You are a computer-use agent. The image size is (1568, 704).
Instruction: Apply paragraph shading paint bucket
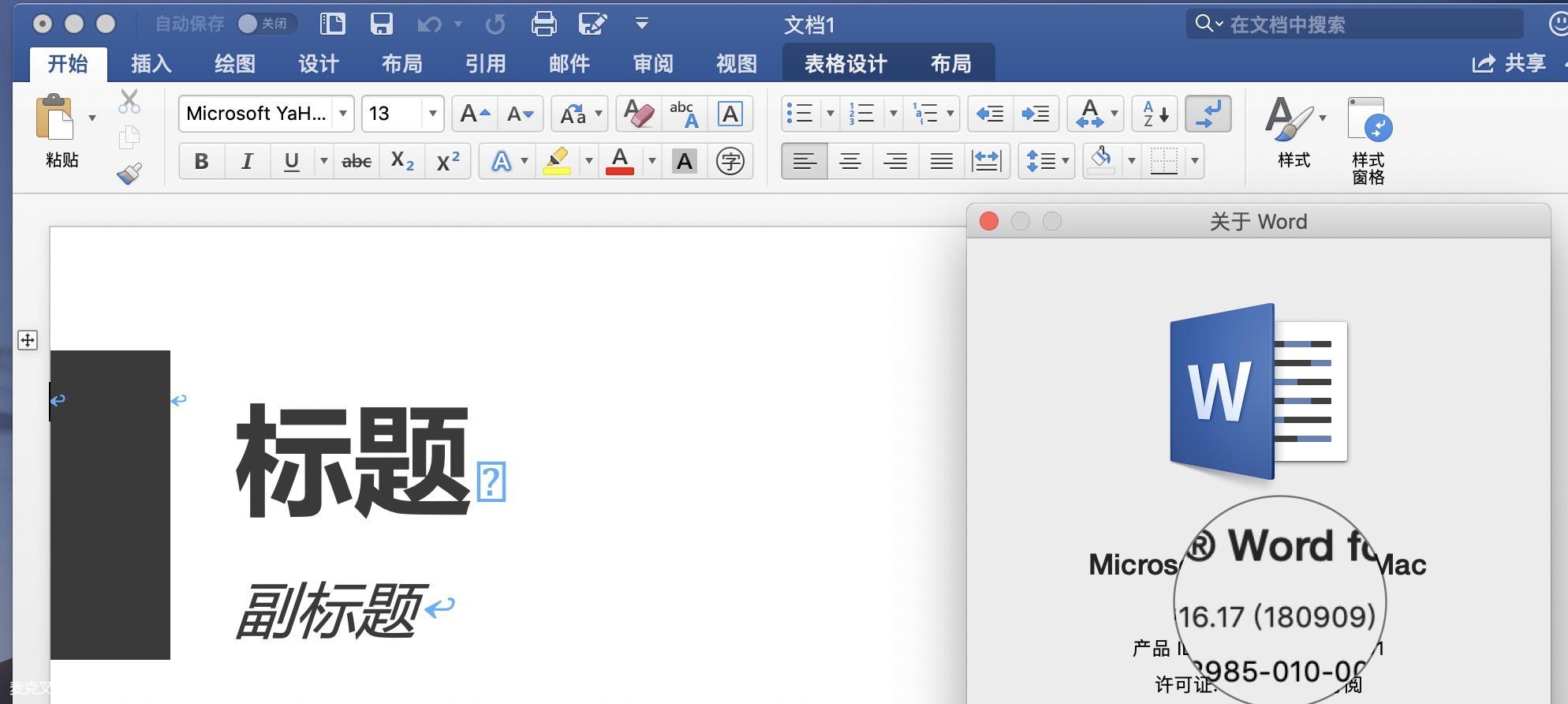click(1101, 162)
